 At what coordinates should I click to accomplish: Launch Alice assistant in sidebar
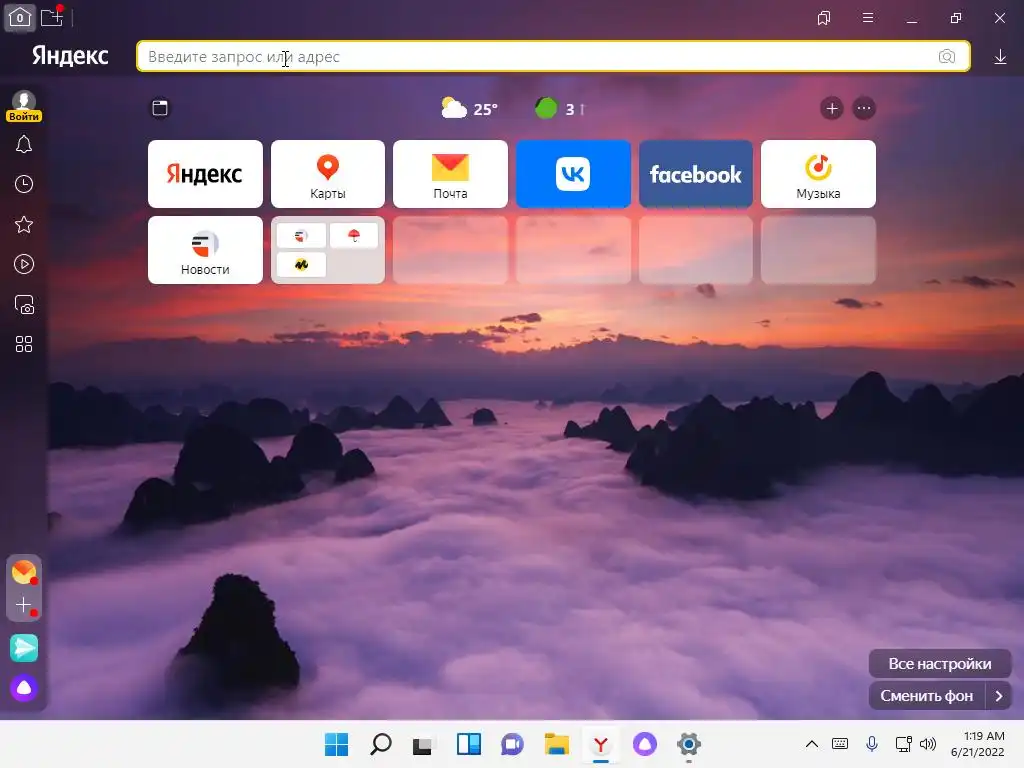24,688
